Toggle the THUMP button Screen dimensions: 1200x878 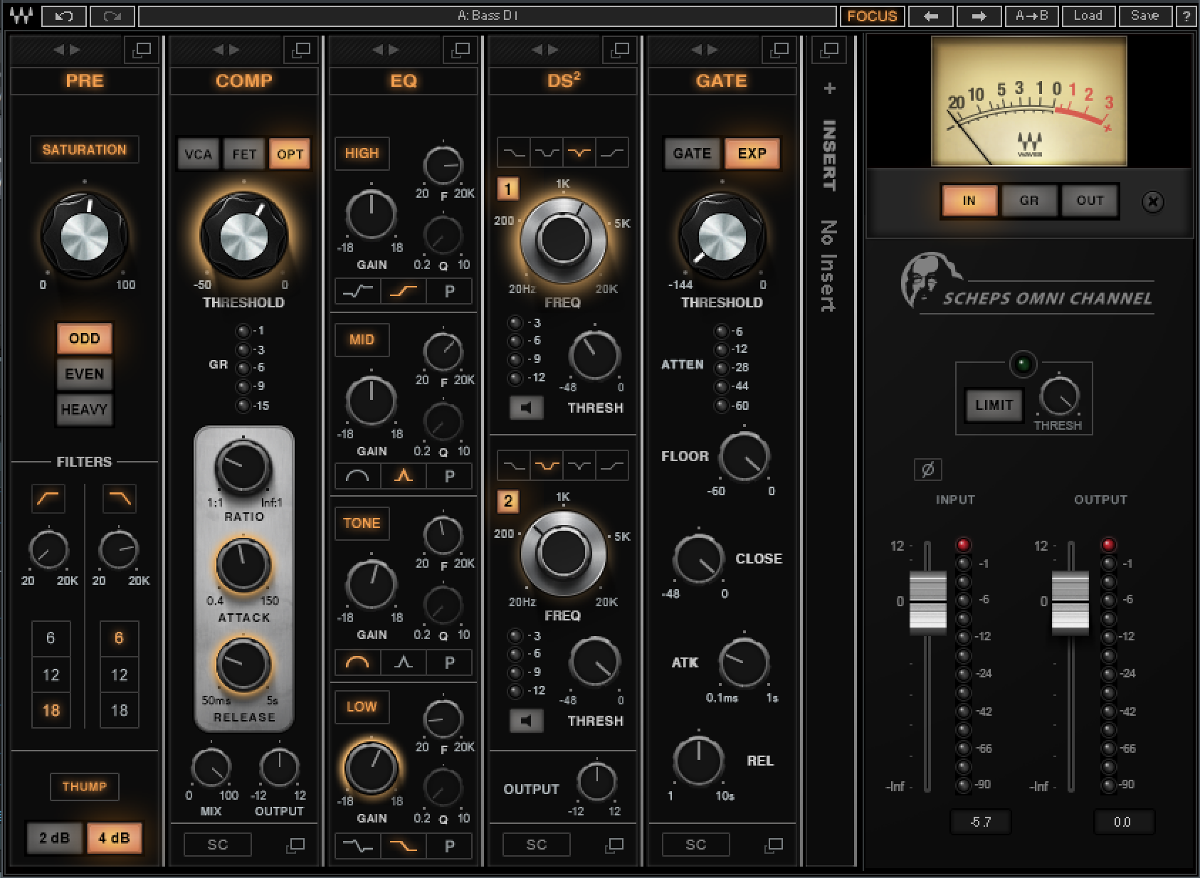[x=84, y=787]
